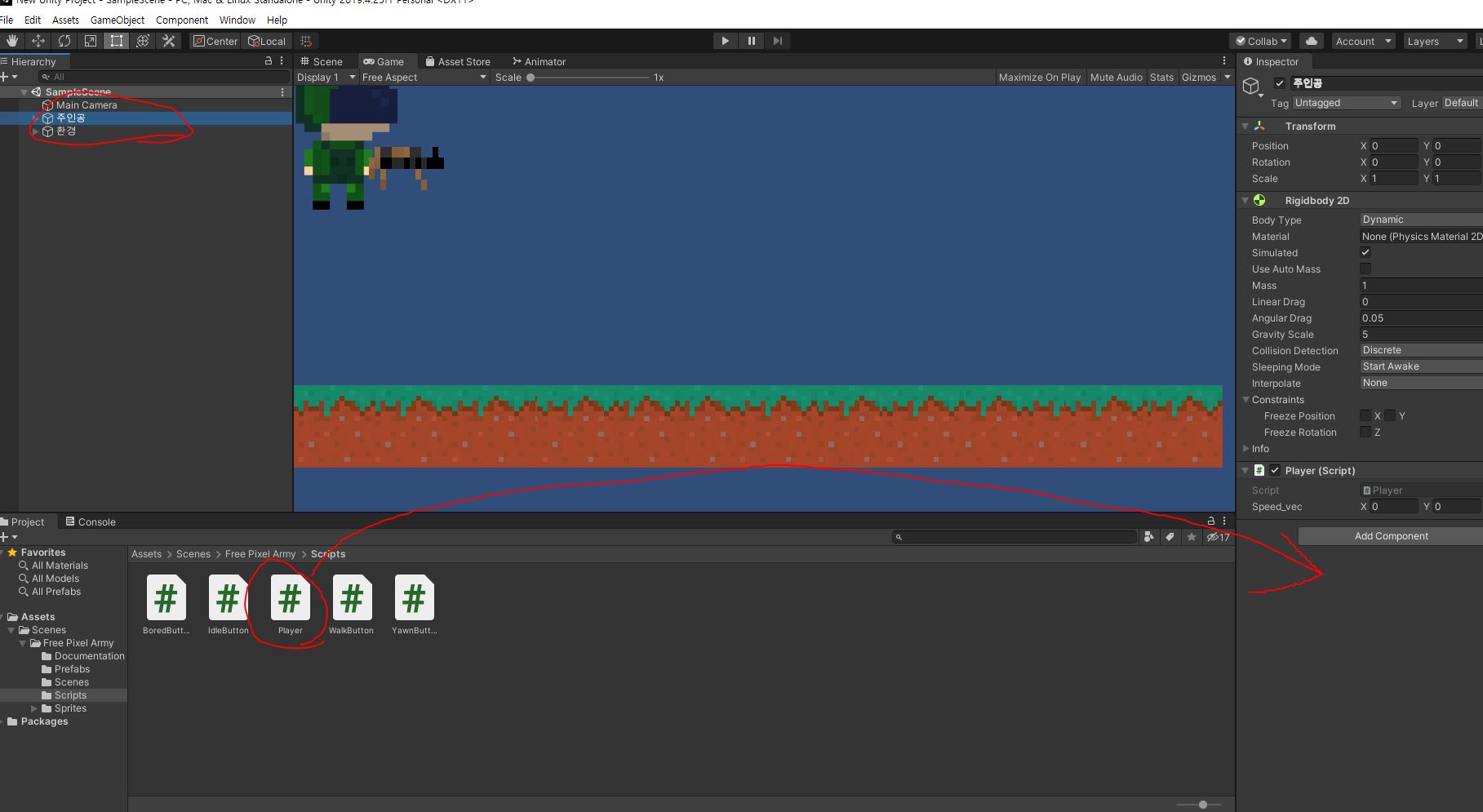Select the BoredButton script asset
This screenshot has width=1483, height=812.
point(166,605)
